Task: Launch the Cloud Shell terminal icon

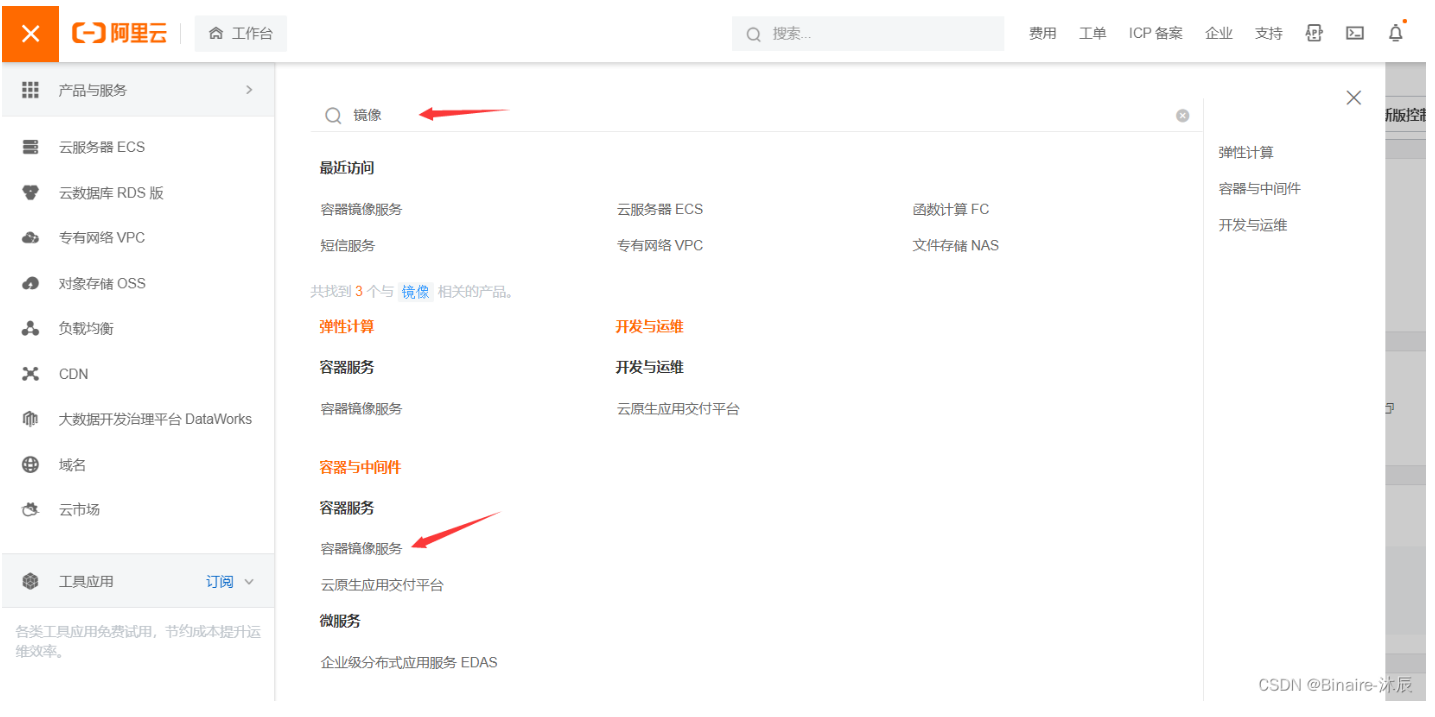Action: [1355, 33]
